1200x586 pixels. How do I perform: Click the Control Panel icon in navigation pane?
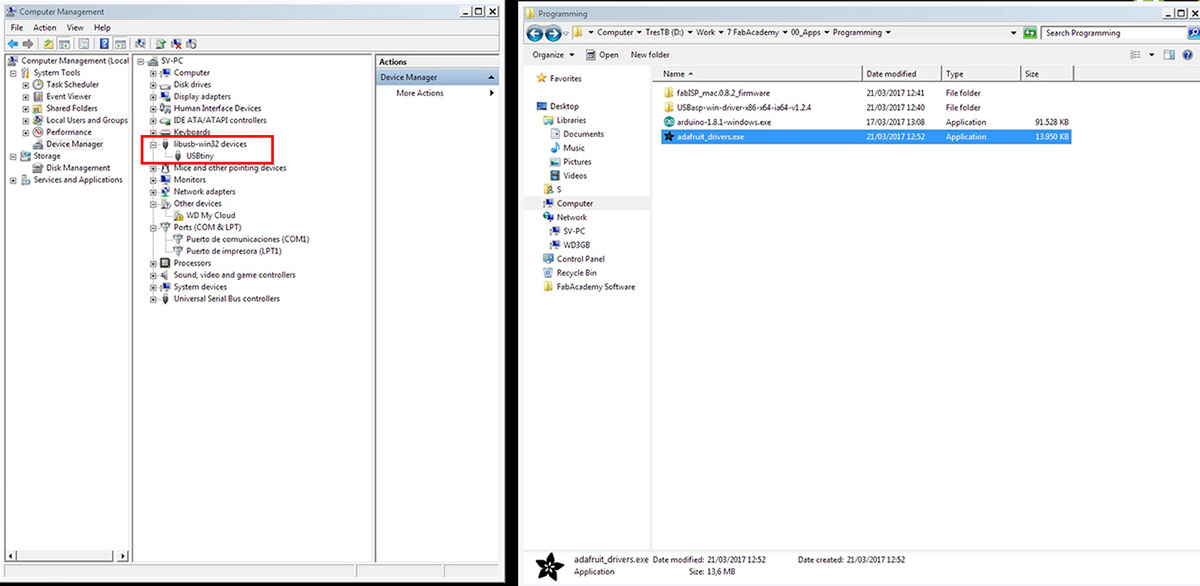pos(548,259)
